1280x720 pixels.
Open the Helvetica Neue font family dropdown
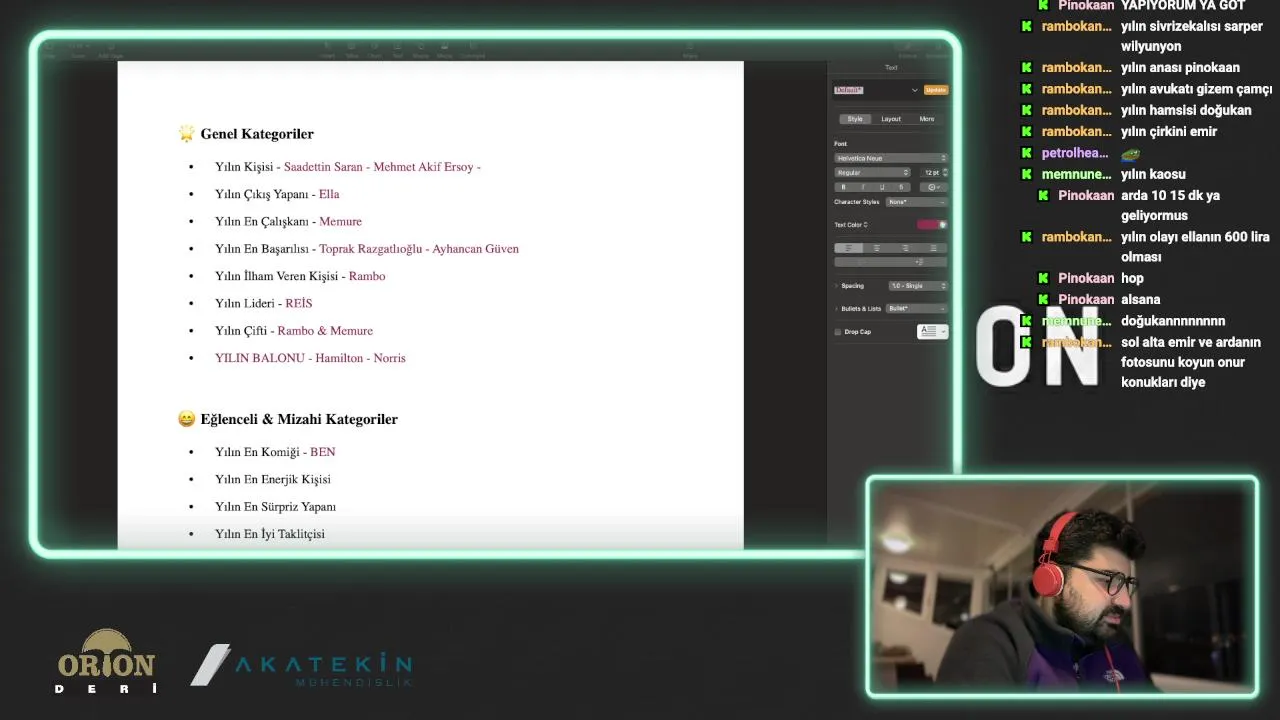tap(891, 158)
